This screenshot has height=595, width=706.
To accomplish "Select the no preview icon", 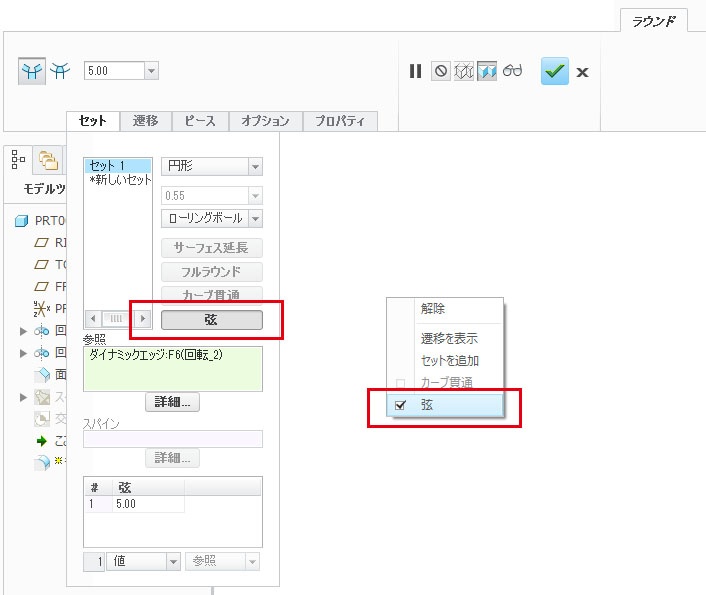I will (x=440, y=71).
